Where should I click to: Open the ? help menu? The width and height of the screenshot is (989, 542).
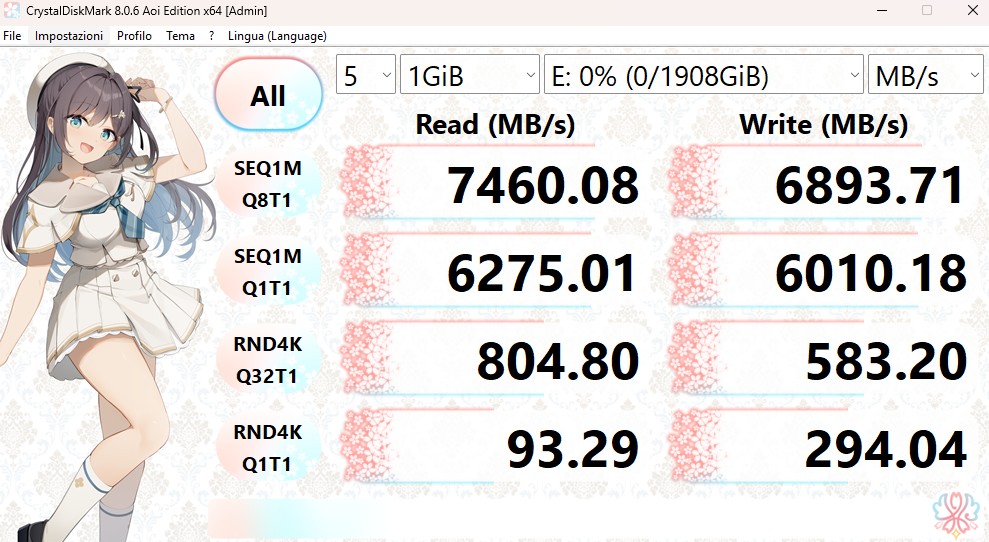pos(211,36)
